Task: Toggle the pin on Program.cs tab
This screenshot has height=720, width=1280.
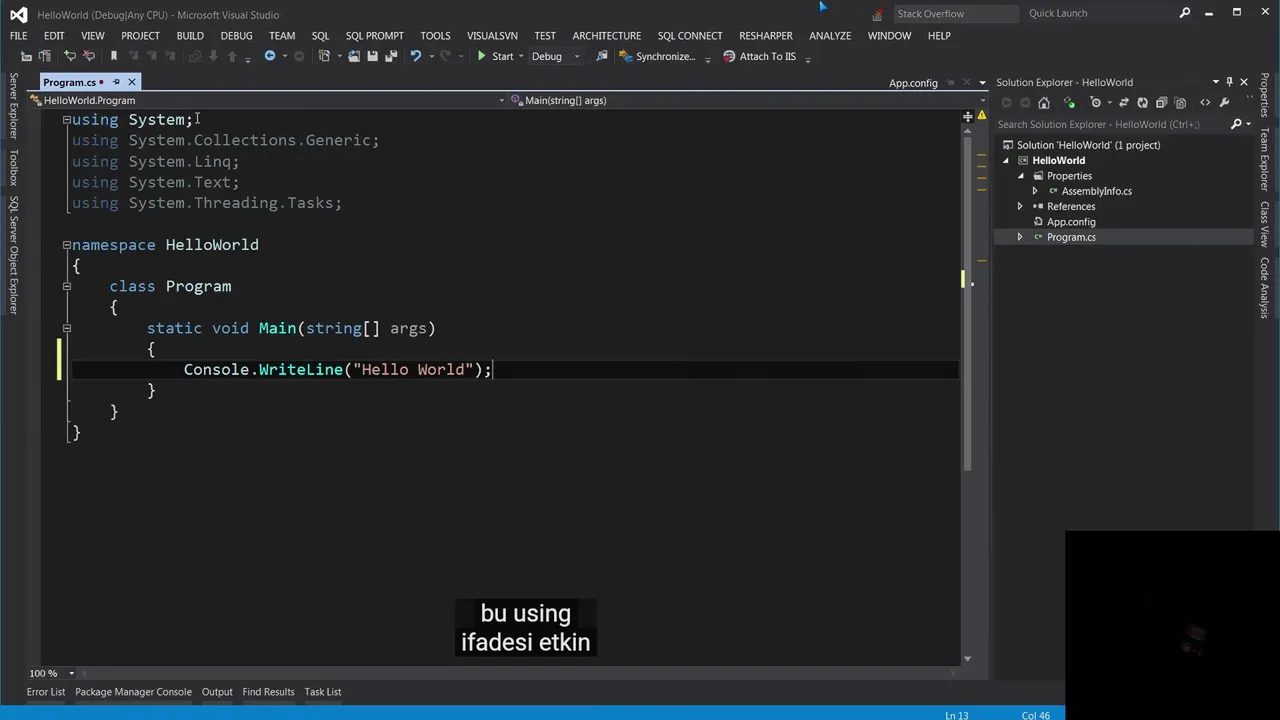Action: click(116, 82)
